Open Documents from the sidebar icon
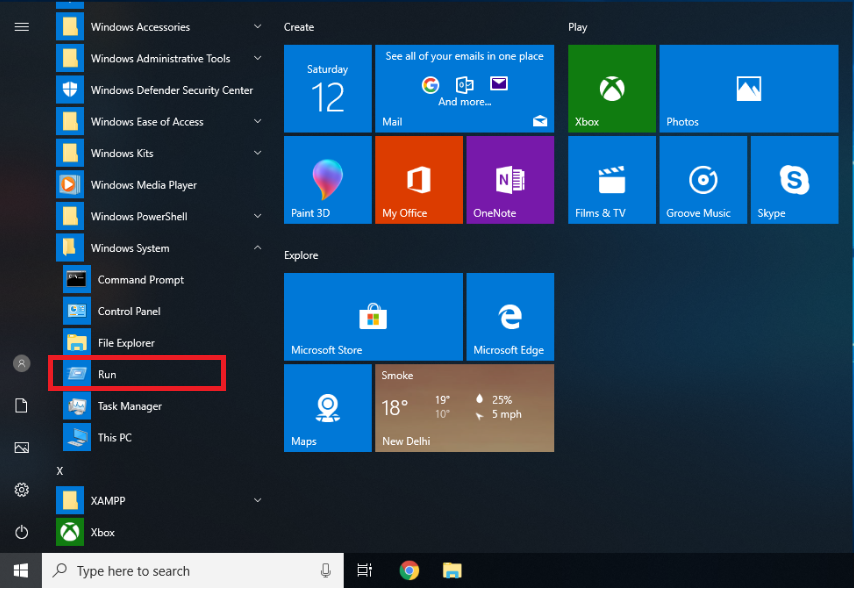The image size is (854, 589). click(21, 405)
